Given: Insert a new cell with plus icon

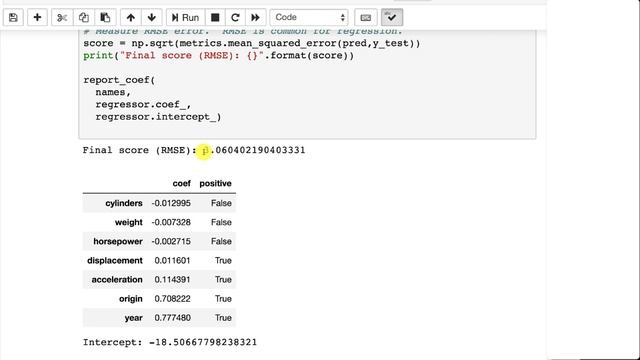Looking at the screenshot, I should coord(37,18).
